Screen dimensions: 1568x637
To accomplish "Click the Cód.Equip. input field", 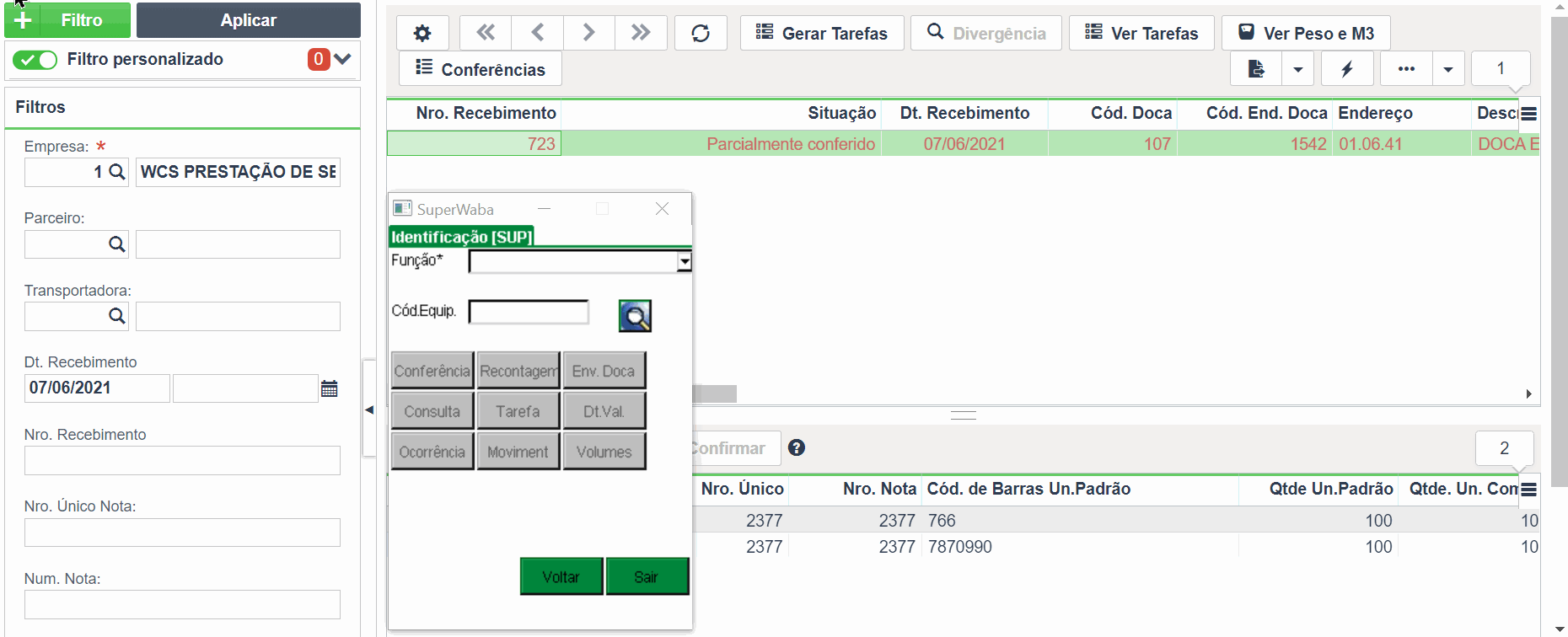I will (529, 312).
